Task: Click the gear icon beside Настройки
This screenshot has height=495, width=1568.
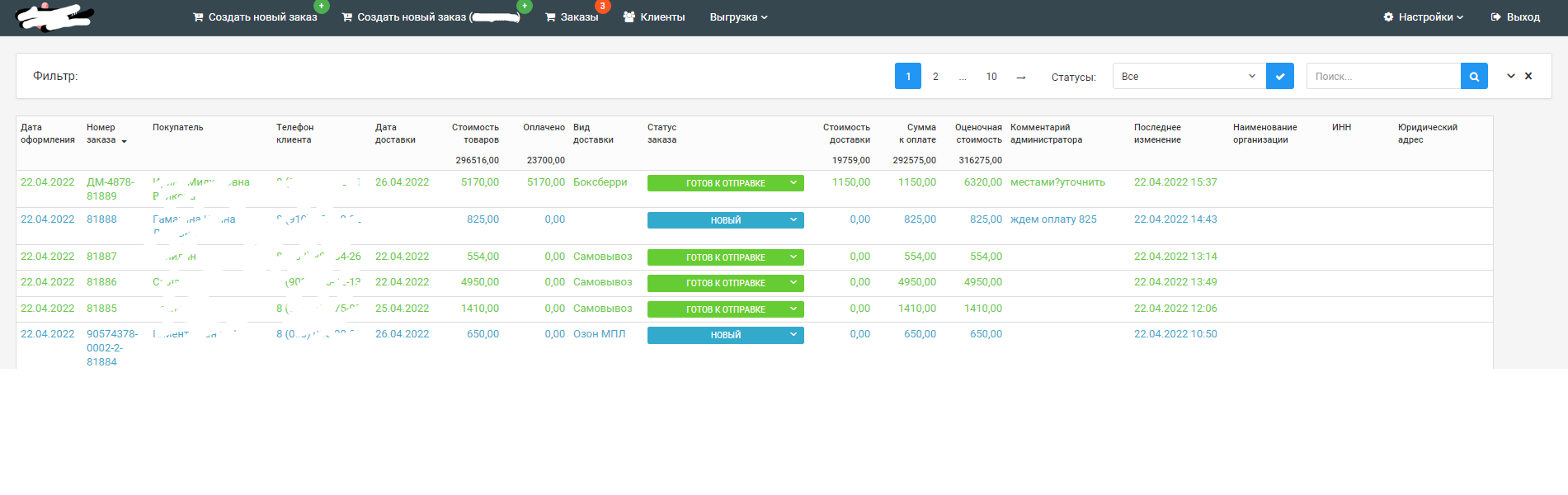Action: tap(1388, 17)
